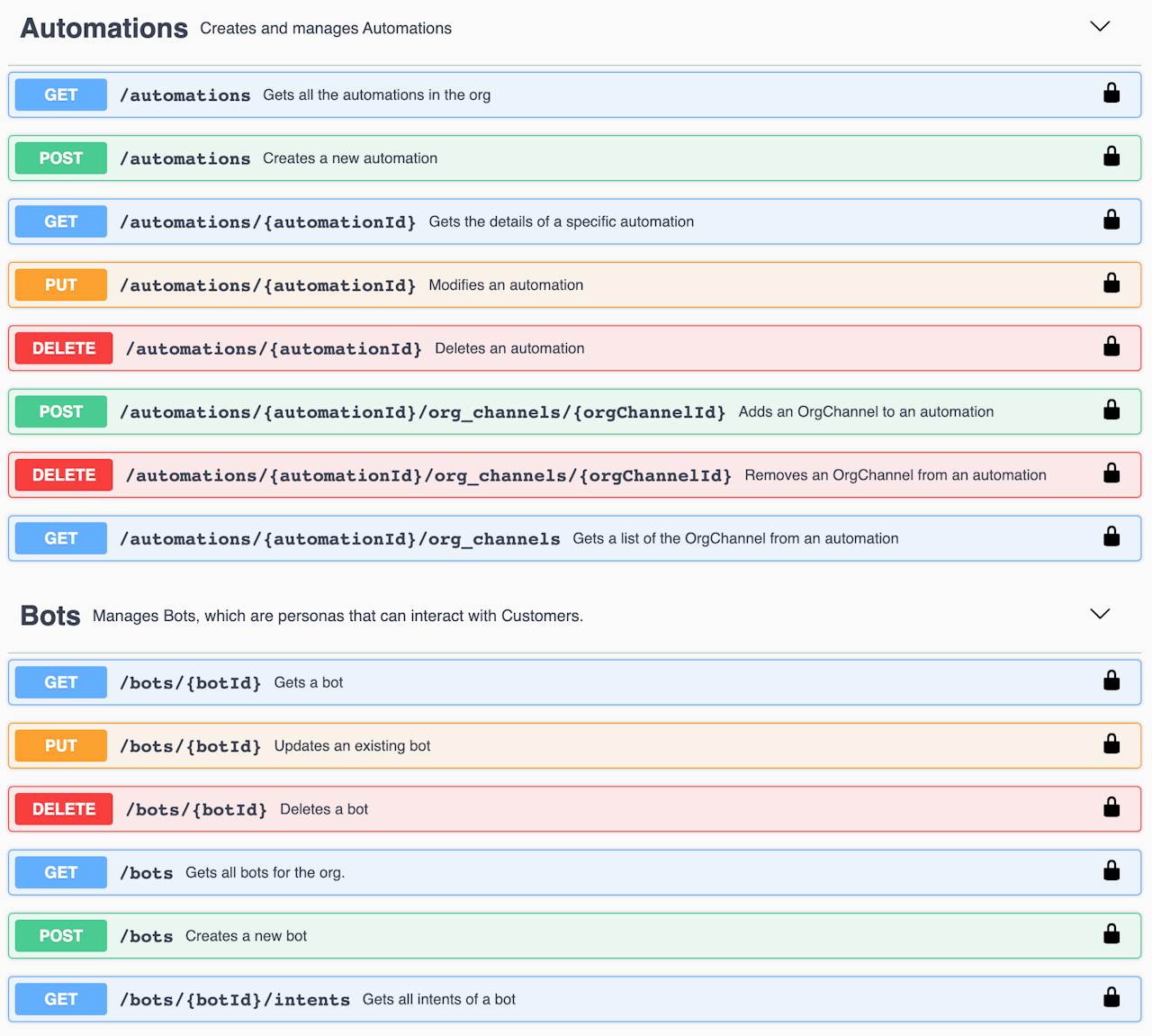
Task: Click lock icon for Deletes an automation
Action: click(1111, 347)
